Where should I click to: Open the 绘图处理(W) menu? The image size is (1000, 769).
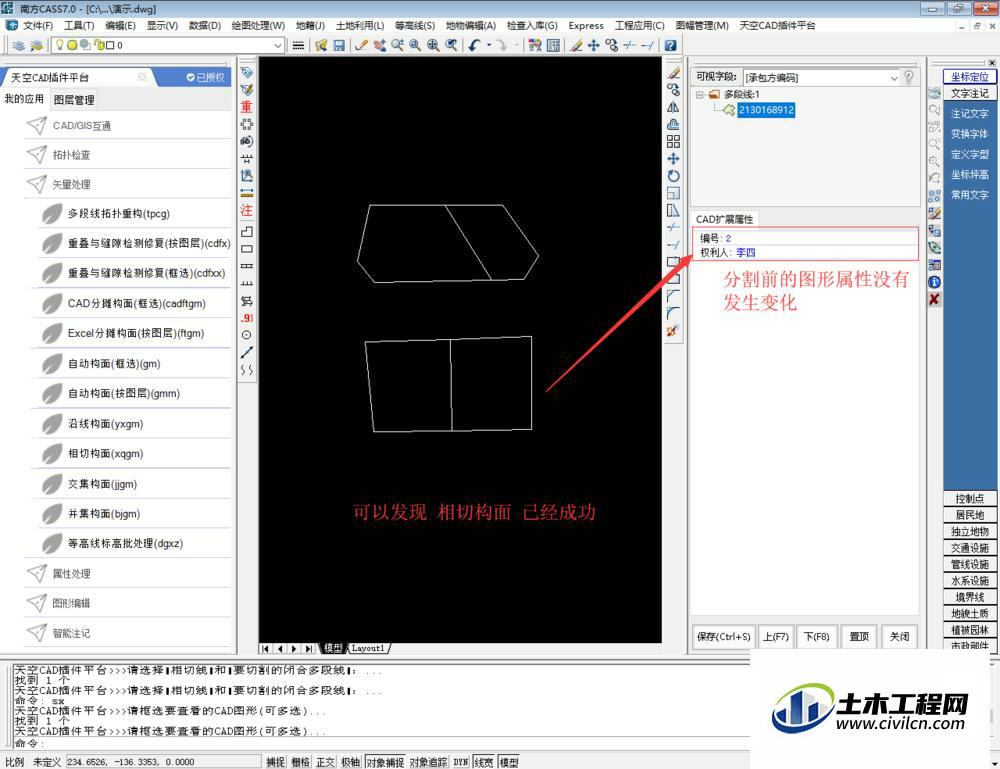tap(258, 26)
